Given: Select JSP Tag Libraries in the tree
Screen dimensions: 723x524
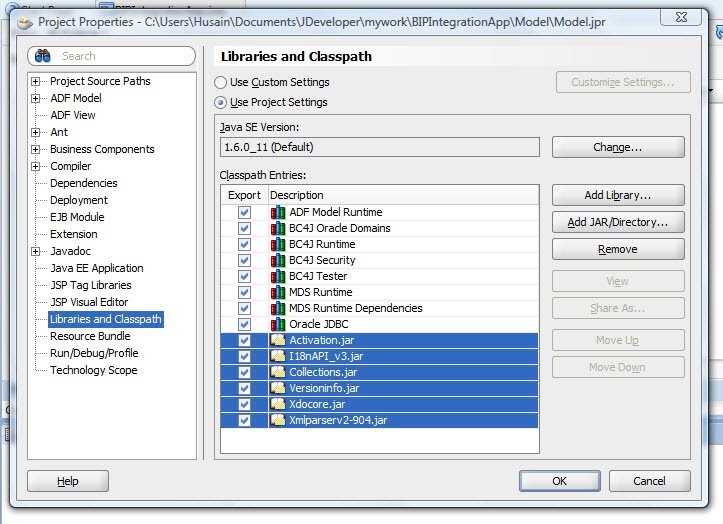Looking at the screenshot, I should 91,285.
